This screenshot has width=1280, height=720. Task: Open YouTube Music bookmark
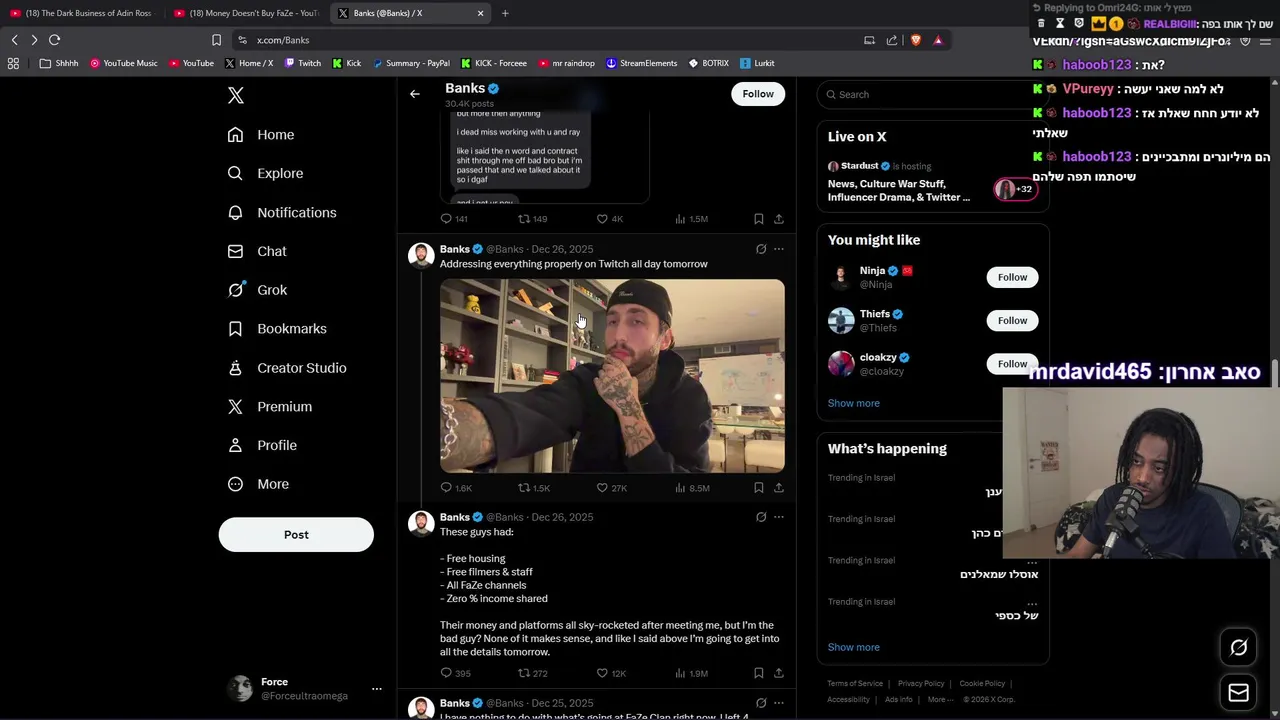click(123, 63)
